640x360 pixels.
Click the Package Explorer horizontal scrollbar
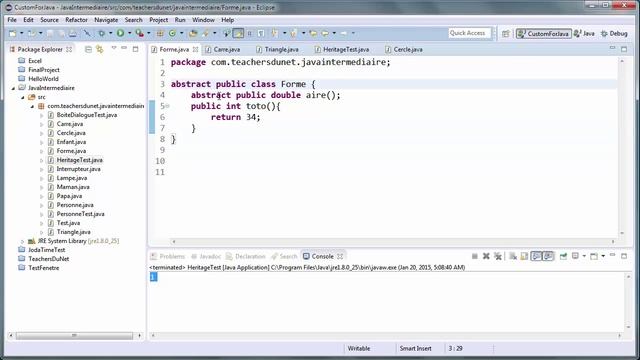[74, 336]
